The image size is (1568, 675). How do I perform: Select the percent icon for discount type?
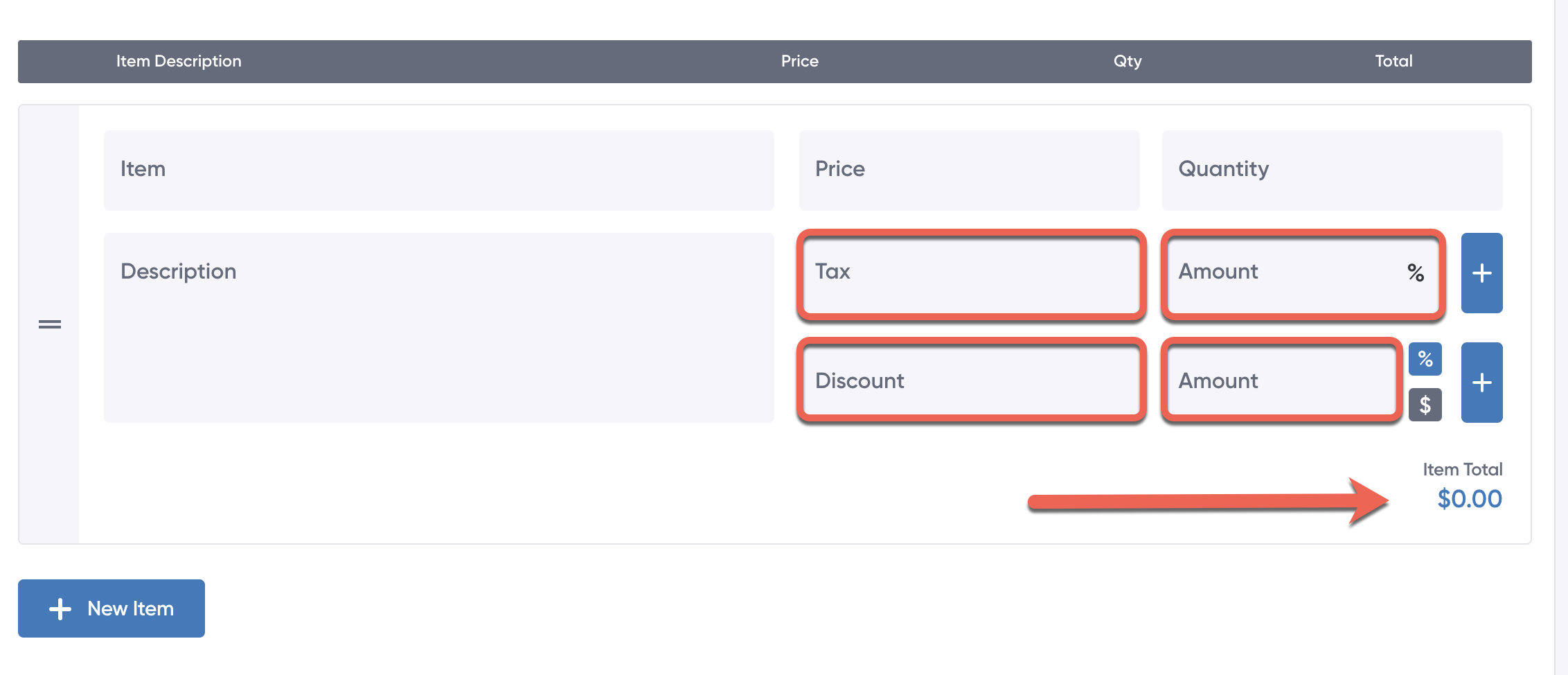coord(1424,359)
